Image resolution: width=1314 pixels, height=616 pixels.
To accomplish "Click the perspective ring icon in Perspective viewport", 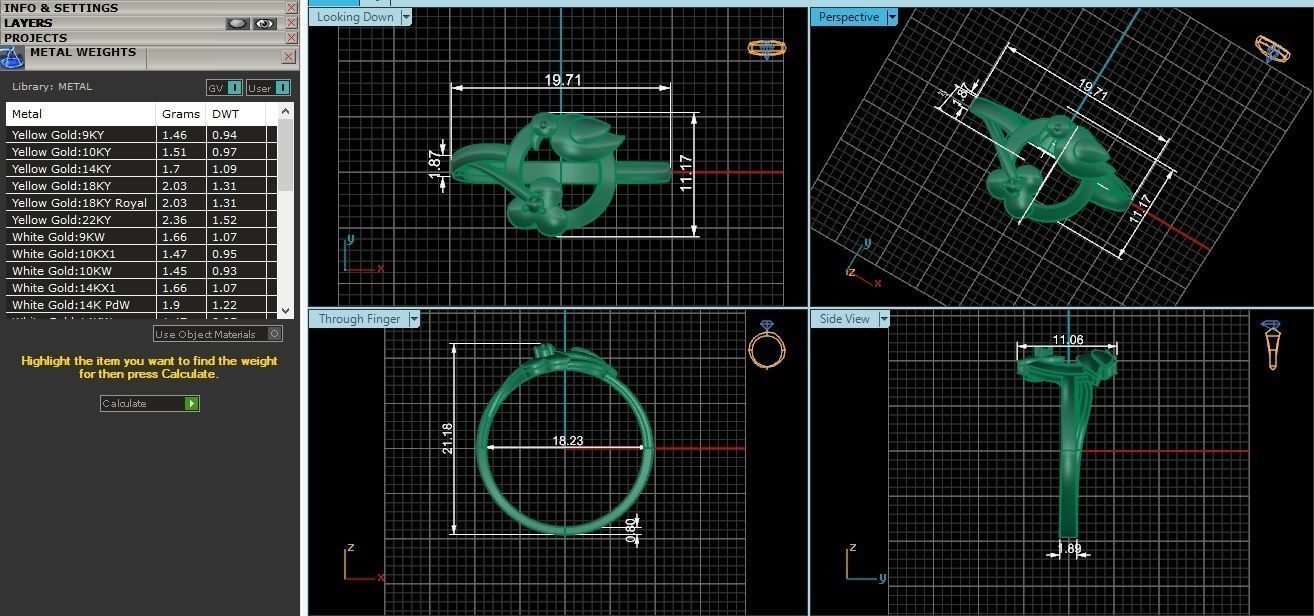I will [x=1272, y=48].
